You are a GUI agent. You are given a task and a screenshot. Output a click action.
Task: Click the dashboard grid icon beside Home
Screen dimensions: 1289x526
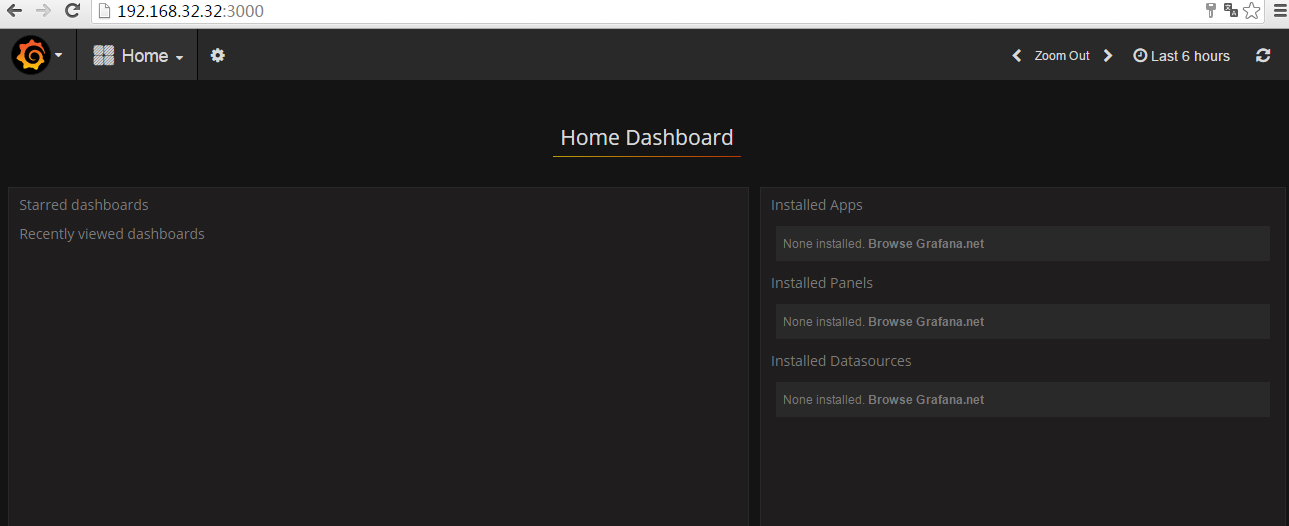[x=104, y=56]
